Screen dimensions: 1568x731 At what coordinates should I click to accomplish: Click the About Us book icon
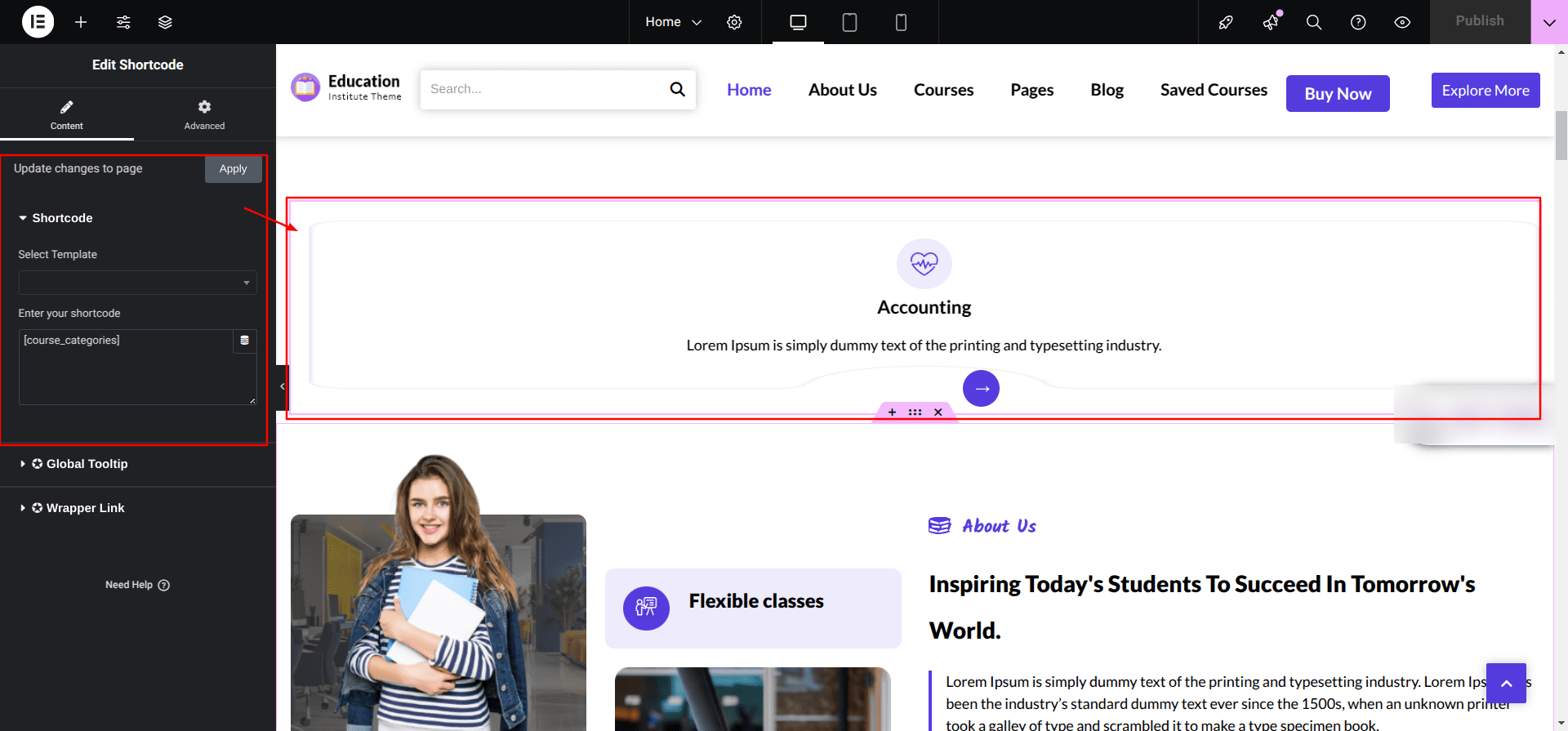tap(939, 526)
